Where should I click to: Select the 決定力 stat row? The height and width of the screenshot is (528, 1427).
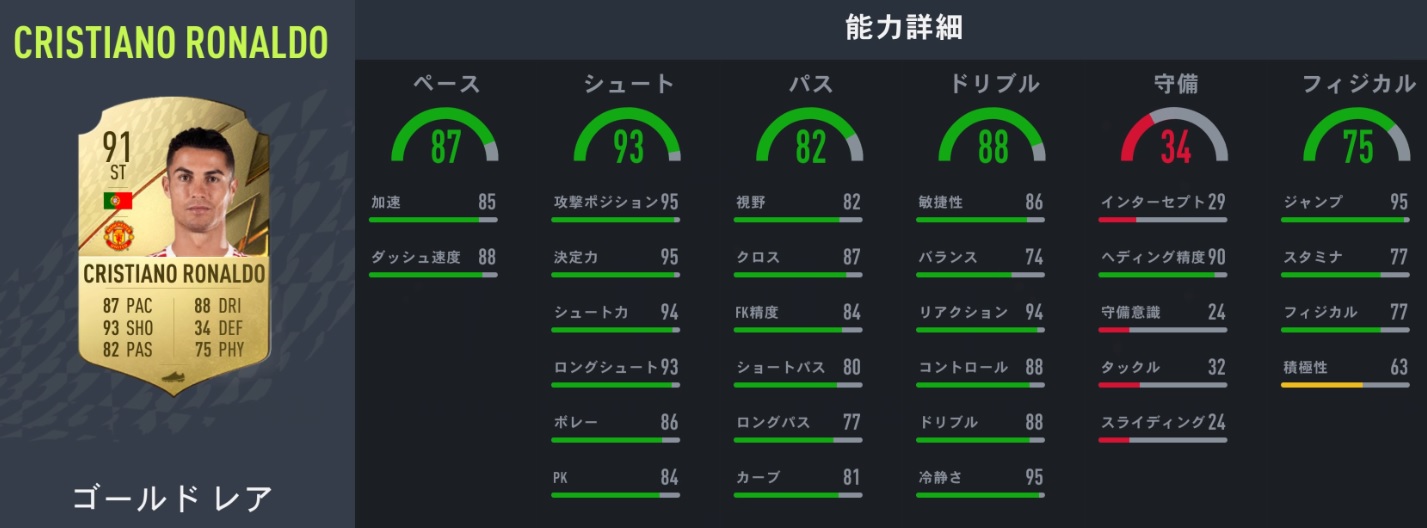[x=615, y=258]
